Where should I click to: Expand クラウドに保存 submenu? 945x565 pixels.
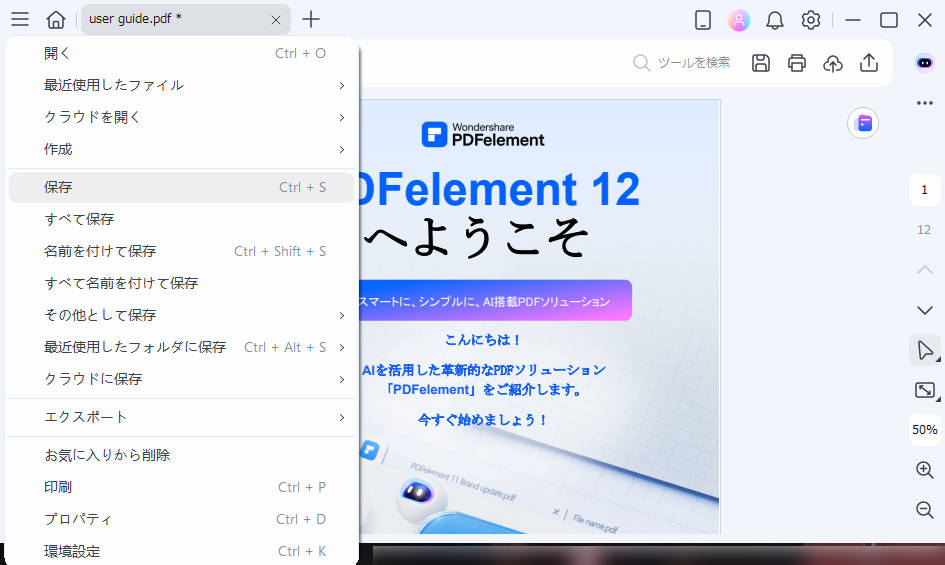pyautogui.click(x=181, y=379)
